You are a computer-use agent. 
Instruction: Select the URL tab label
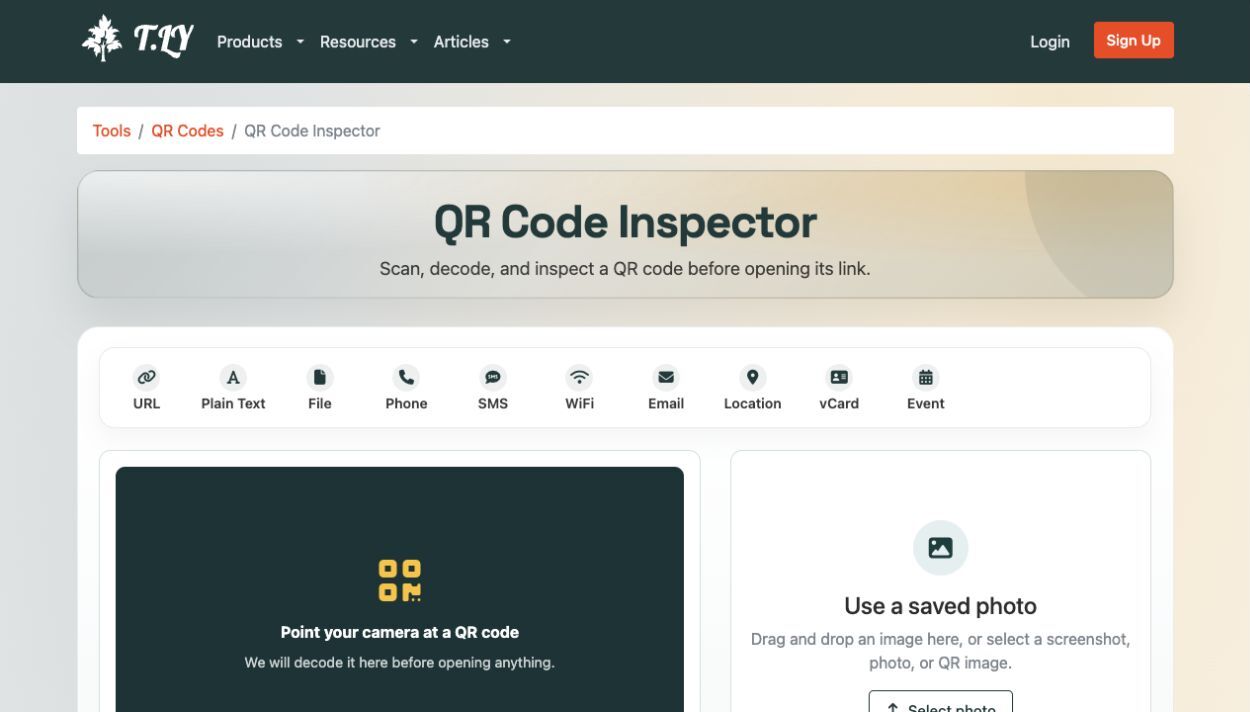[x=146, y=403]
